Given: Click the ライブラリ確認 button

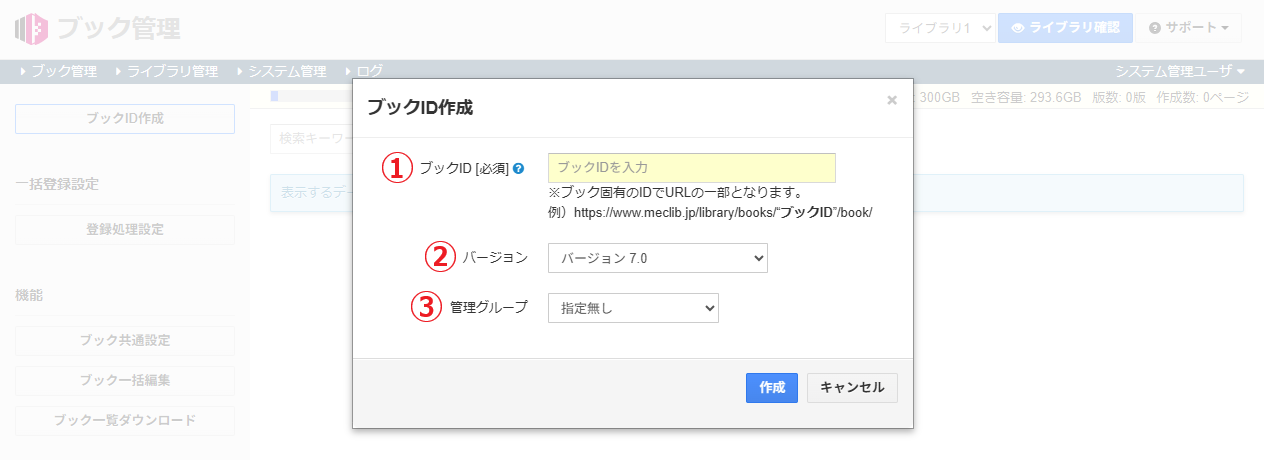Looking at the screenshot, I should click(x=1065, y=28).
